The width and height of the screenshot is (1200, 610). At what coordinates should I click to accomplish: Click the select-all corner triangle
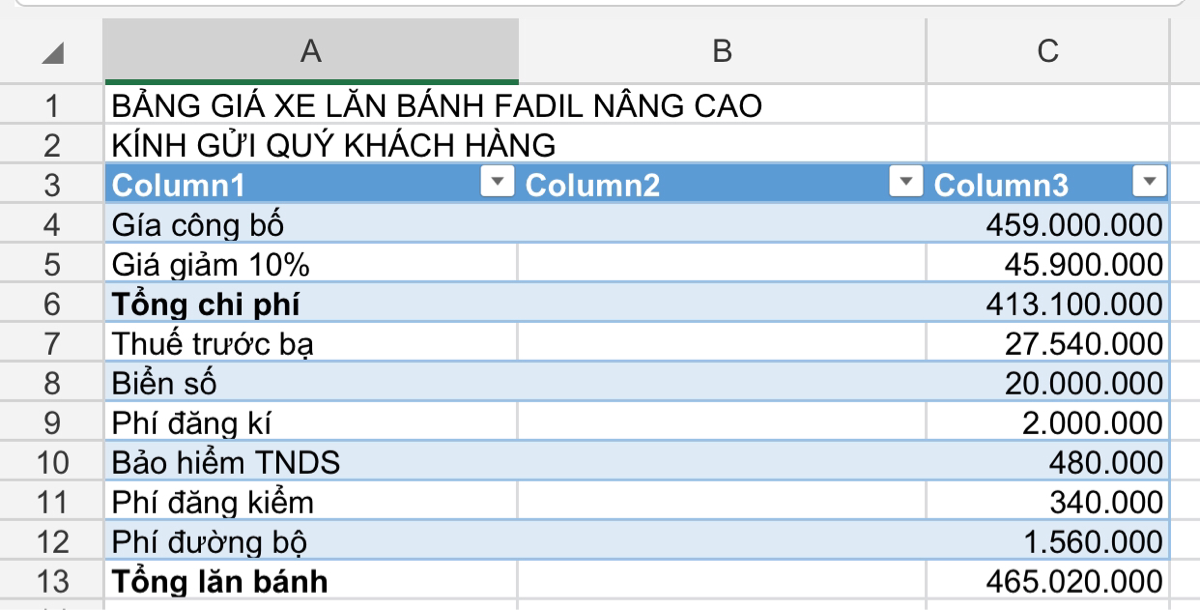(x=53, y=53)
